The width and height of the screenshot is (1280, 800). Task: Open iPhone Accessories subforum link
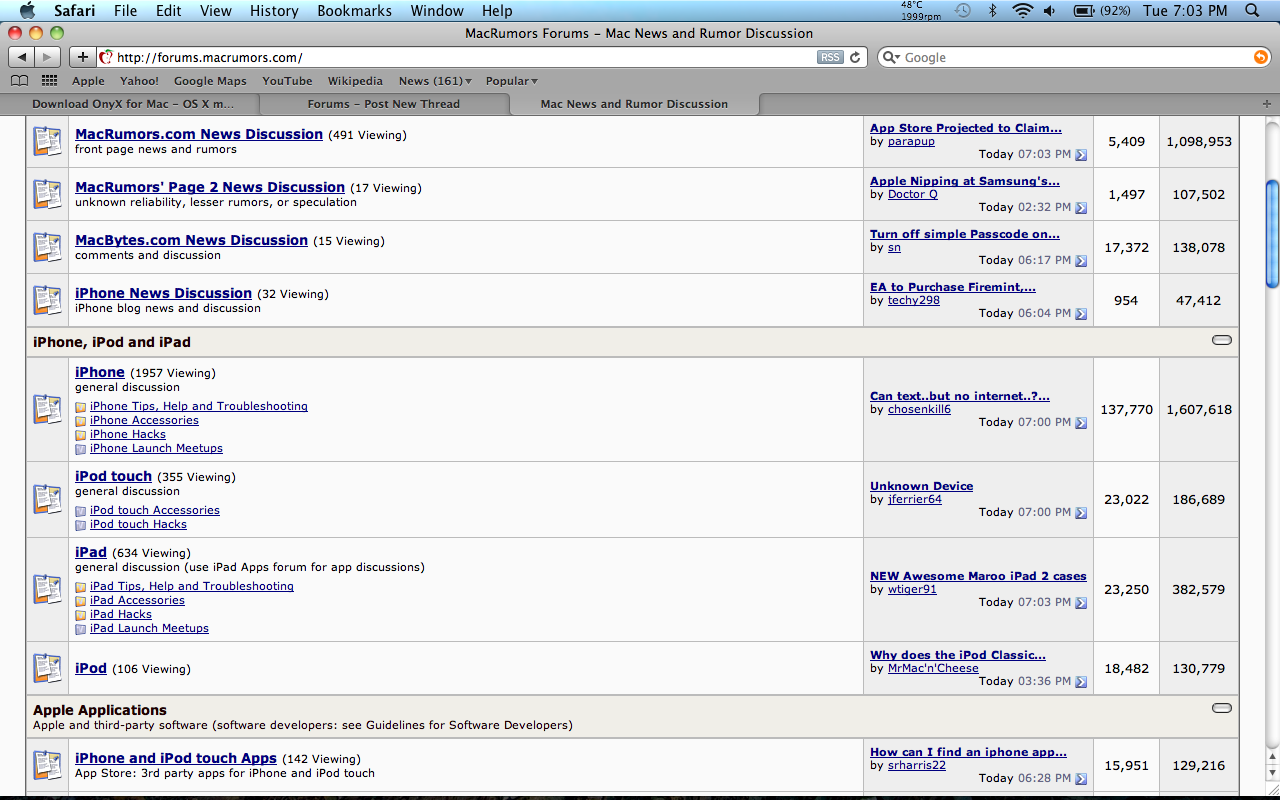[144, 420]
